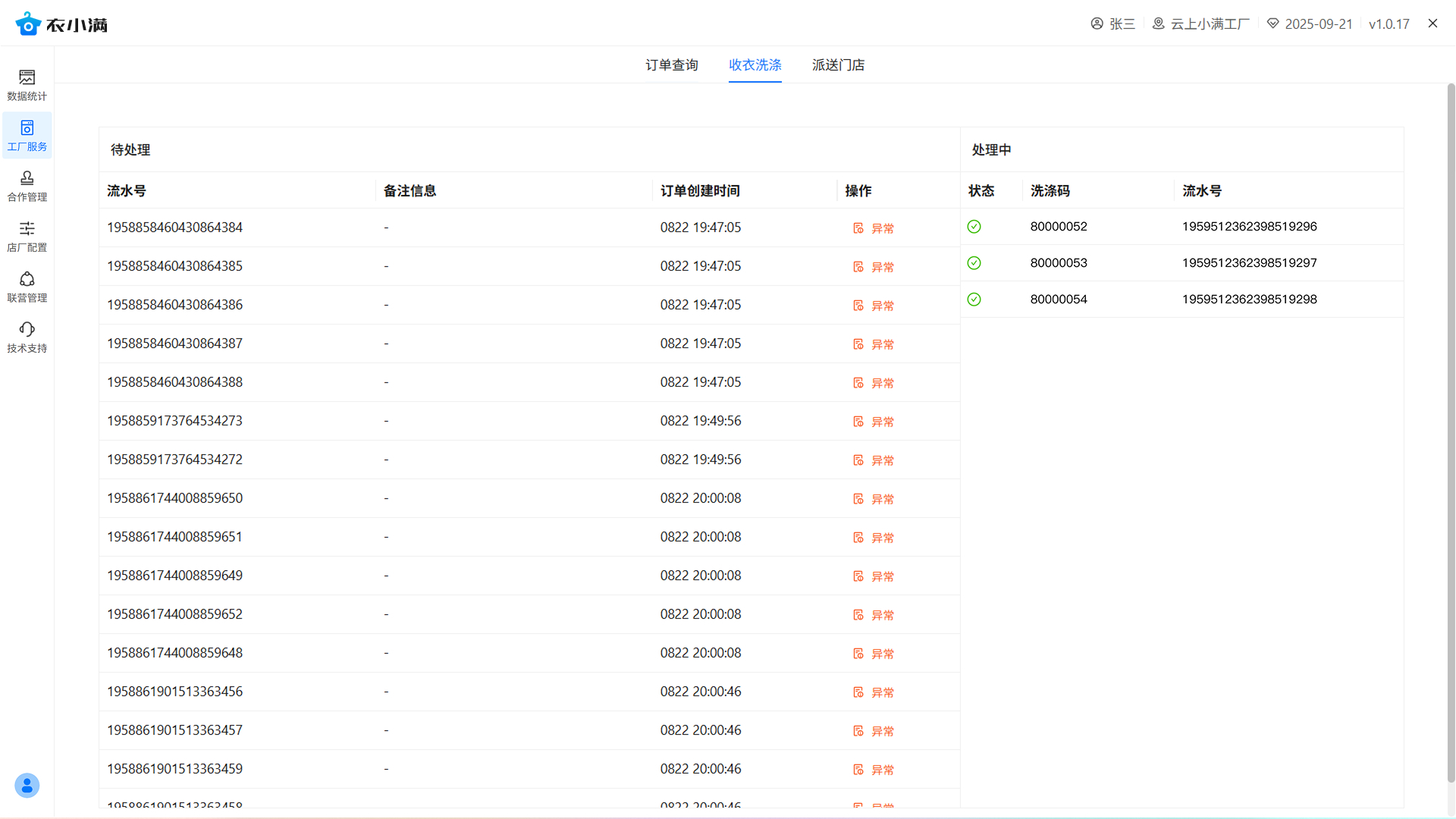Click the green status check for 80000054

point(974,300)
